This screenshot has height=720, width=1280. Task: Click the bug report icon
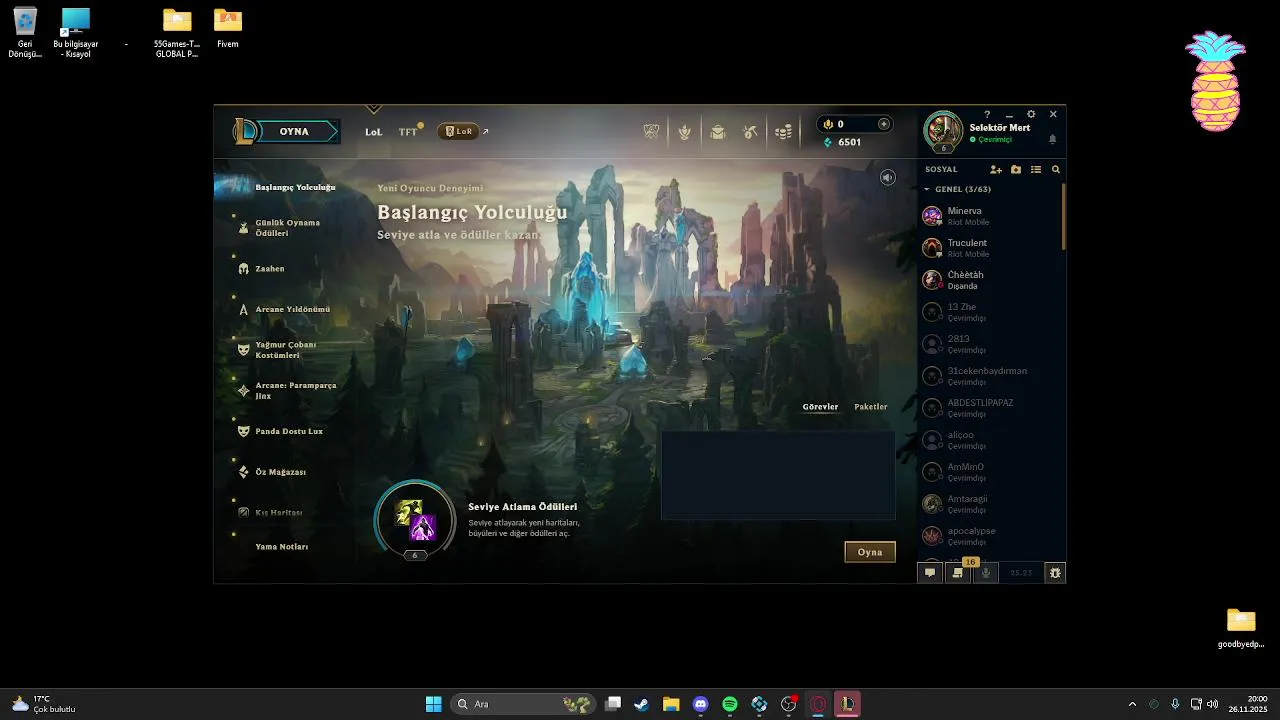[1054, 573]
